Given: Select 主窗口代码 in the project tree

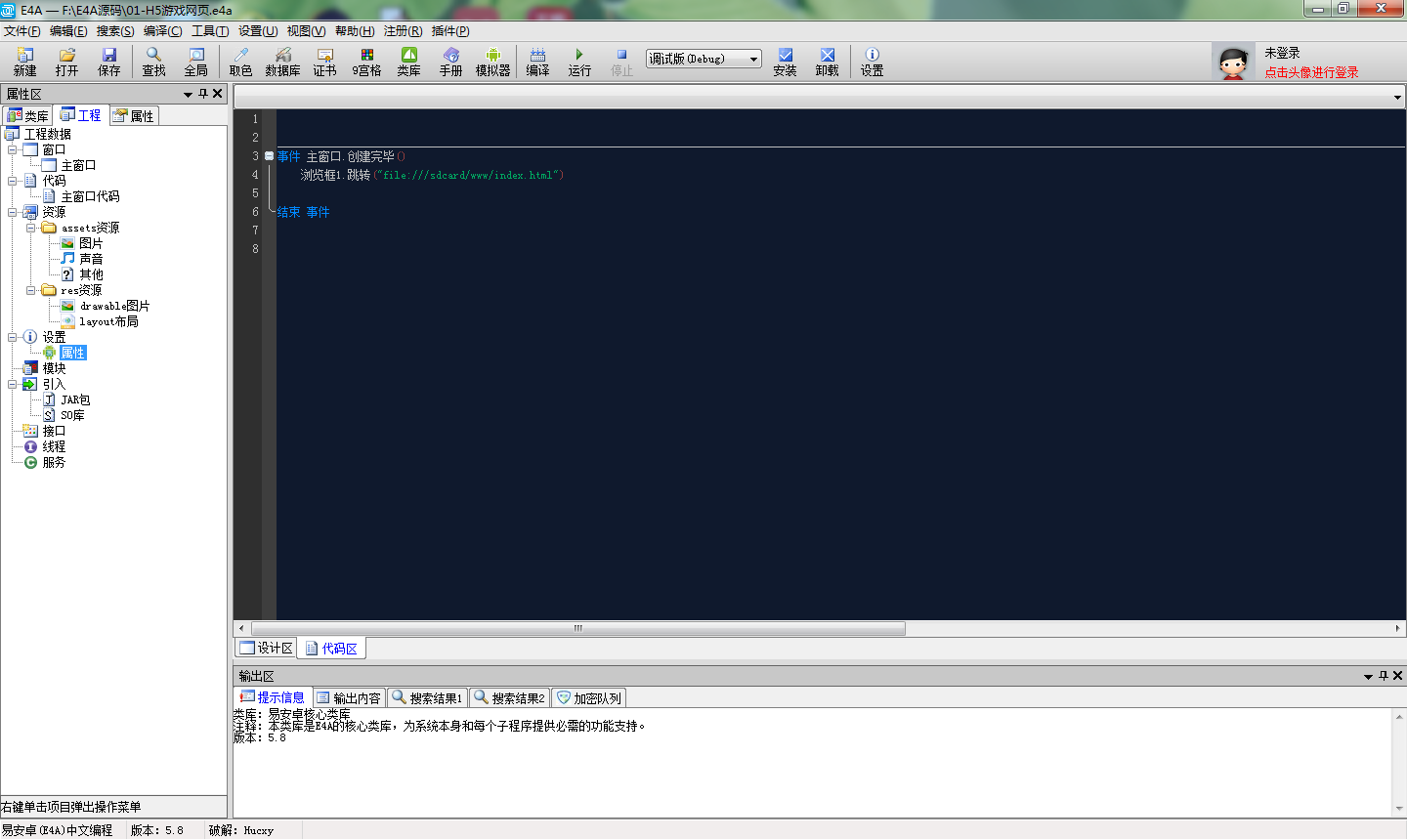Looking at the screenshot, I should 90,196.
